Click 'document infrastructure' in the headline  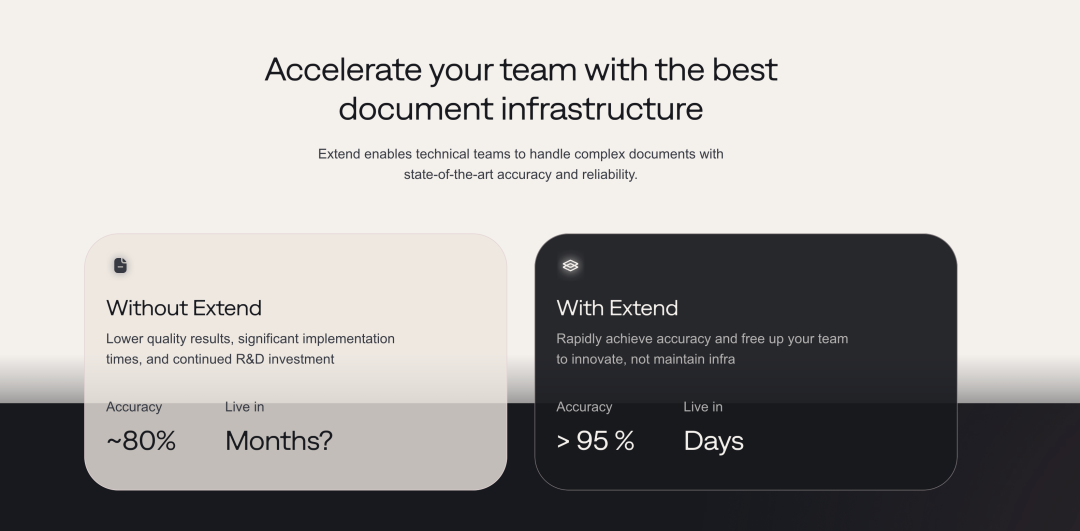pyautogui.click(x=521, y=109)
